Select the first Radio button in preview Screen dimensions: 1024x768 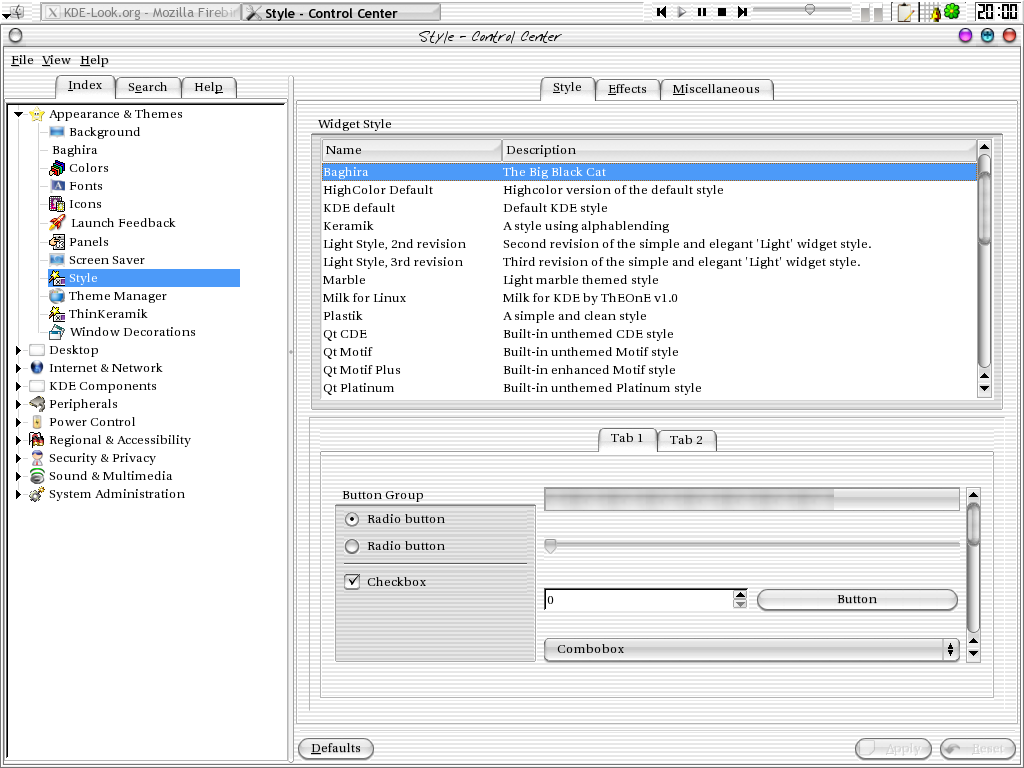pyautogui.click(x=352, y=519)
